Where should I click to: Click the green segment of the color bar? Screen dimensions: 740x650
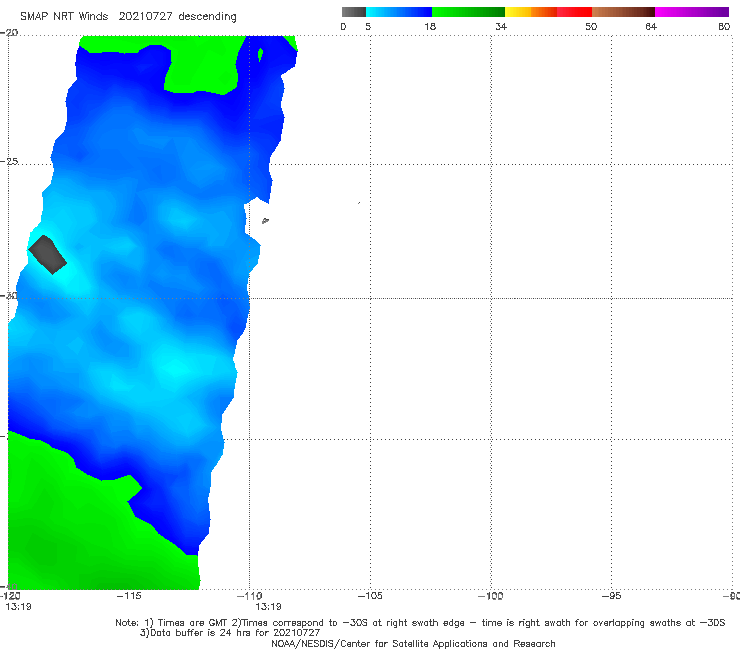[x=468, y=12]
